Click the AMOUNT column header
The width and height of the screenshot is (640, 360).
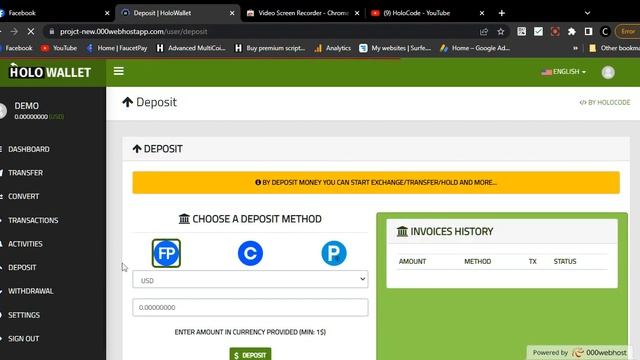click(x=412, y=261)
